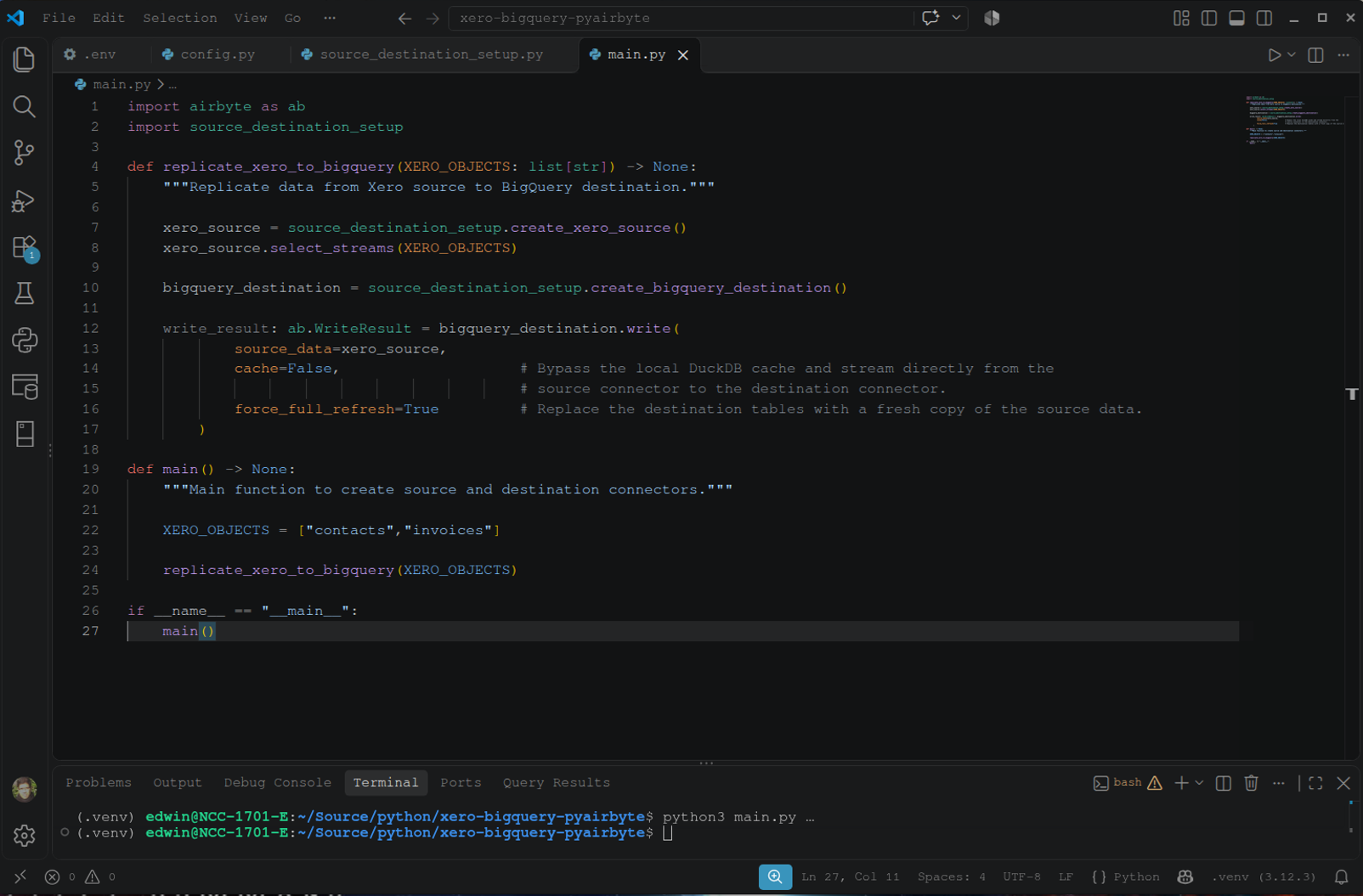Open the File menu
Viewport: 1363px width, 896px height.
pos(59,18)
